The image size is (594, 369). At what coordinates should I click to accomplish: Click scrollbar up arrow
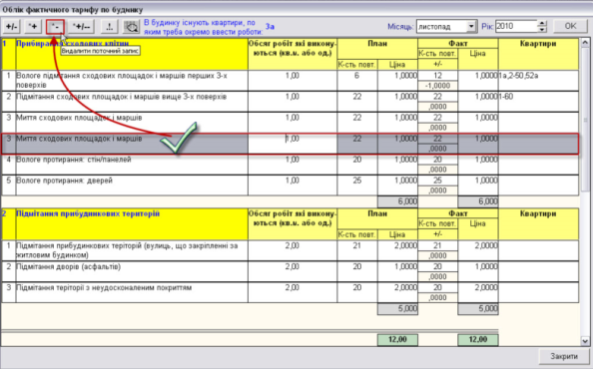pyautogui.click(x=585, y=43)
